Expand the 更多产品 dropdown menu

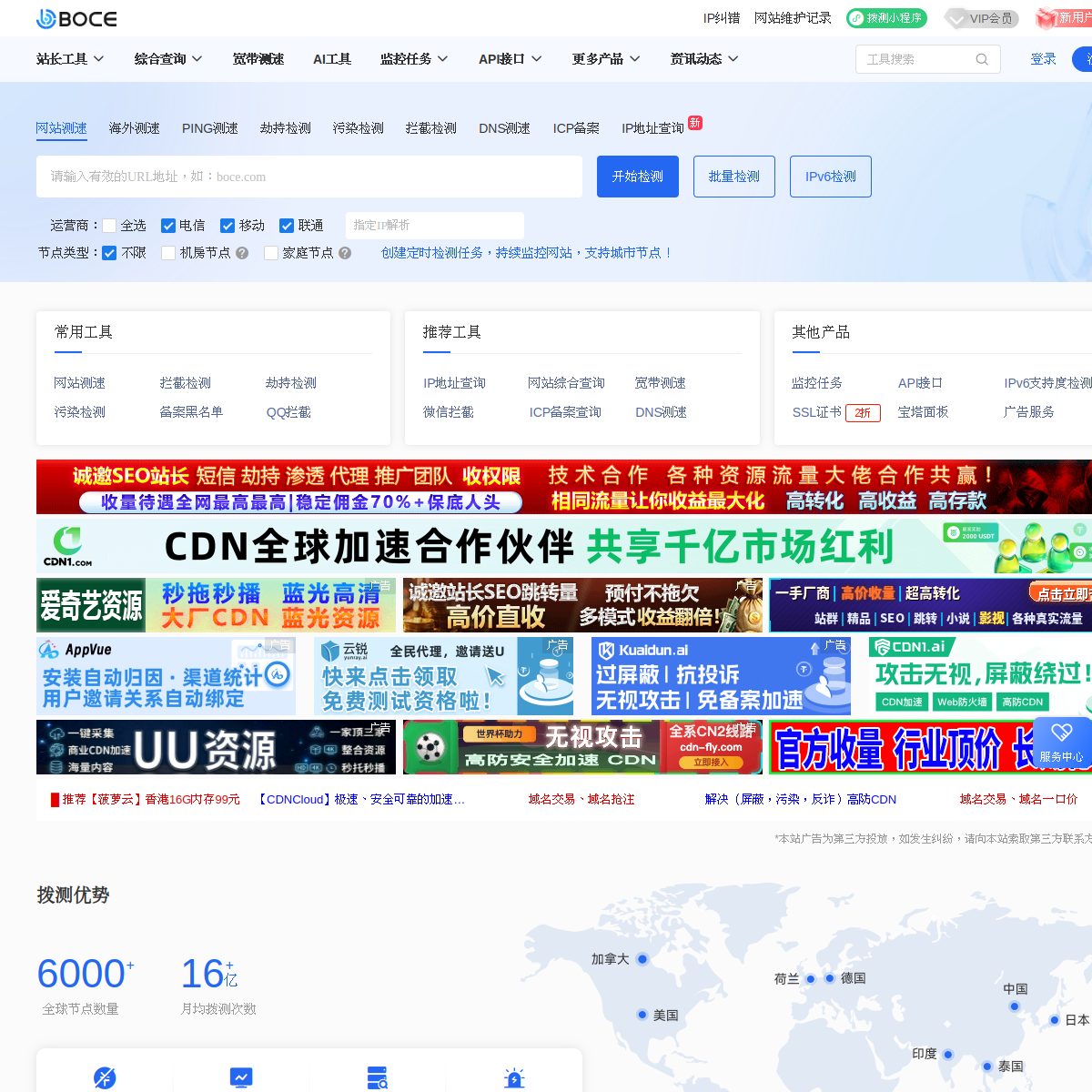[x=606, y=59]
